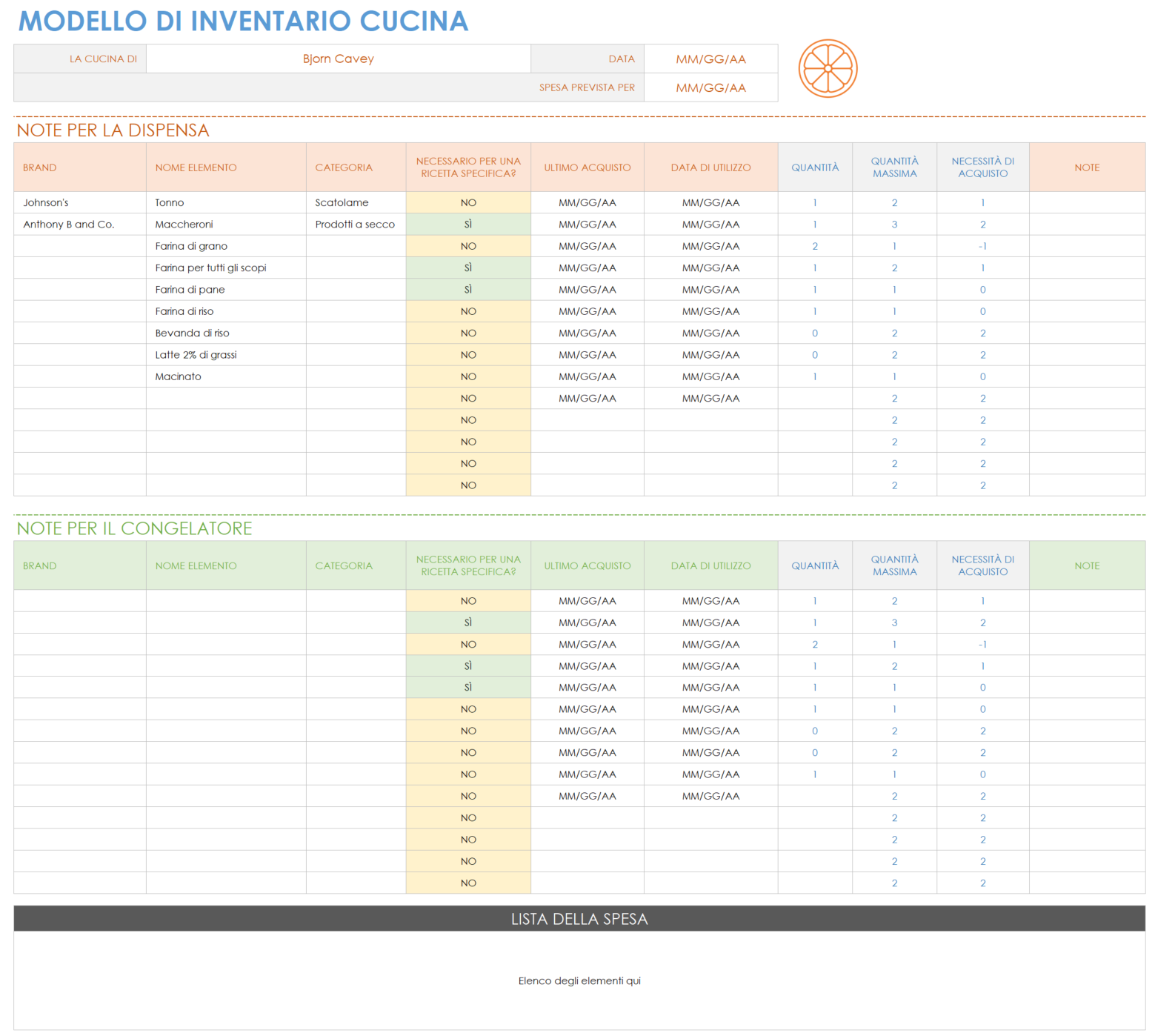This screenshot has width=1155, height=1036.
Task: Click the NOTE header in the dispensa table
Action: 1087,167
